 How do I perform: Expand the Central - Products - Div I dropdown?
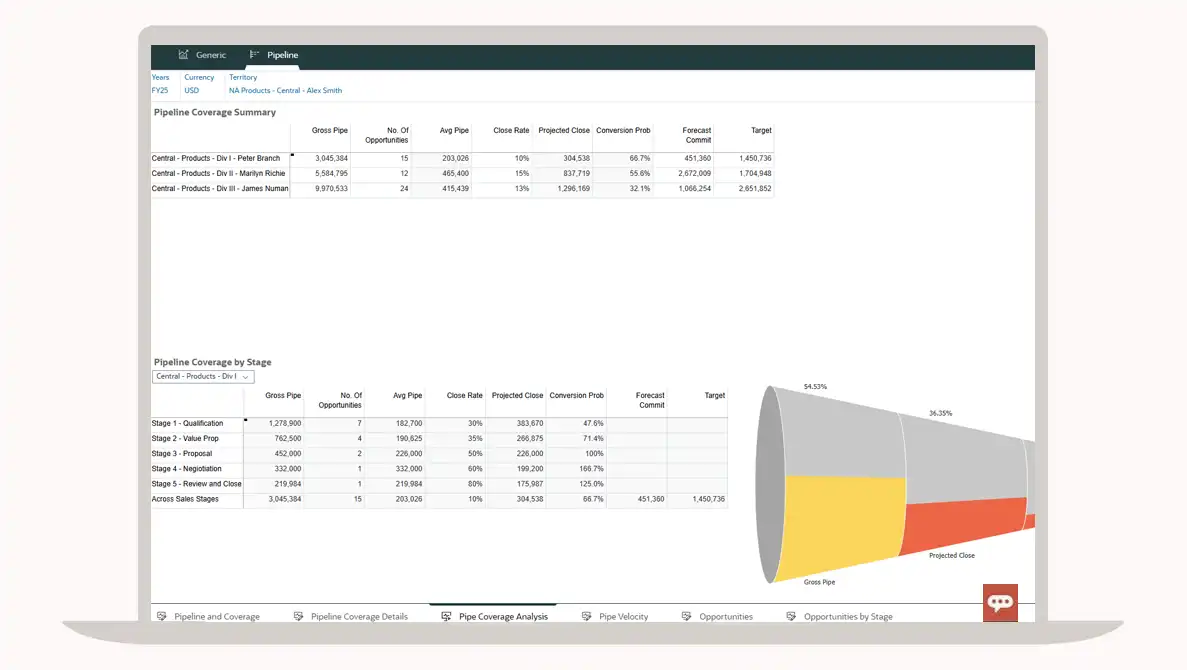click(203, 377)
